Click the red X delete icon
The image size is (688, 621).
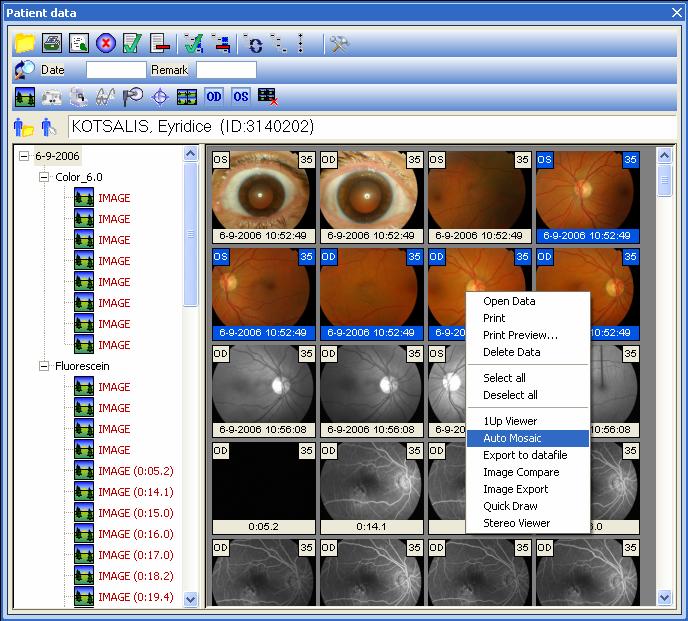click(106, 43)
